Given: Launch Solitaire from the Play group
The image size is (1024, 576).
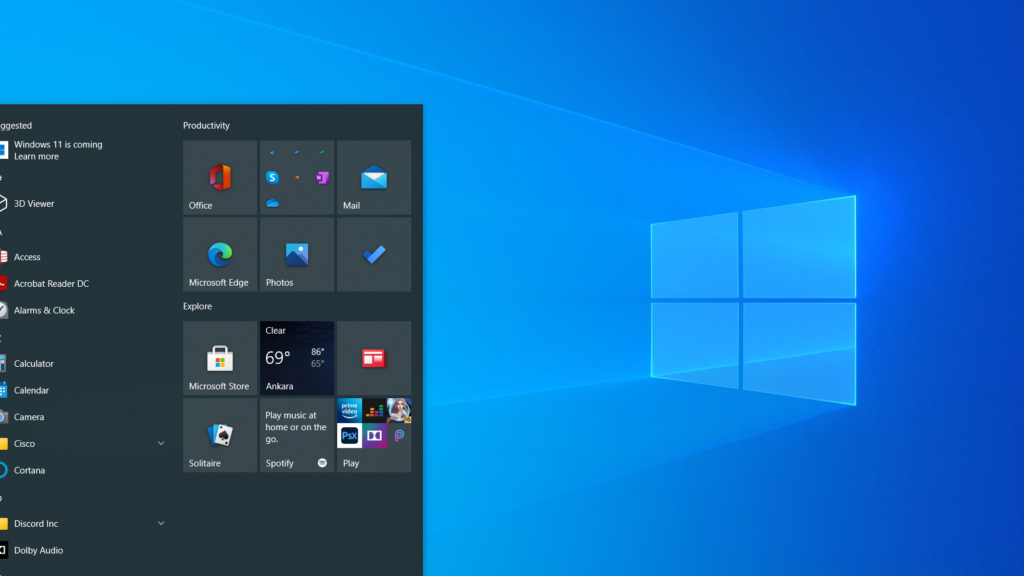Looking at the screenshot, I should click(219, 435).
